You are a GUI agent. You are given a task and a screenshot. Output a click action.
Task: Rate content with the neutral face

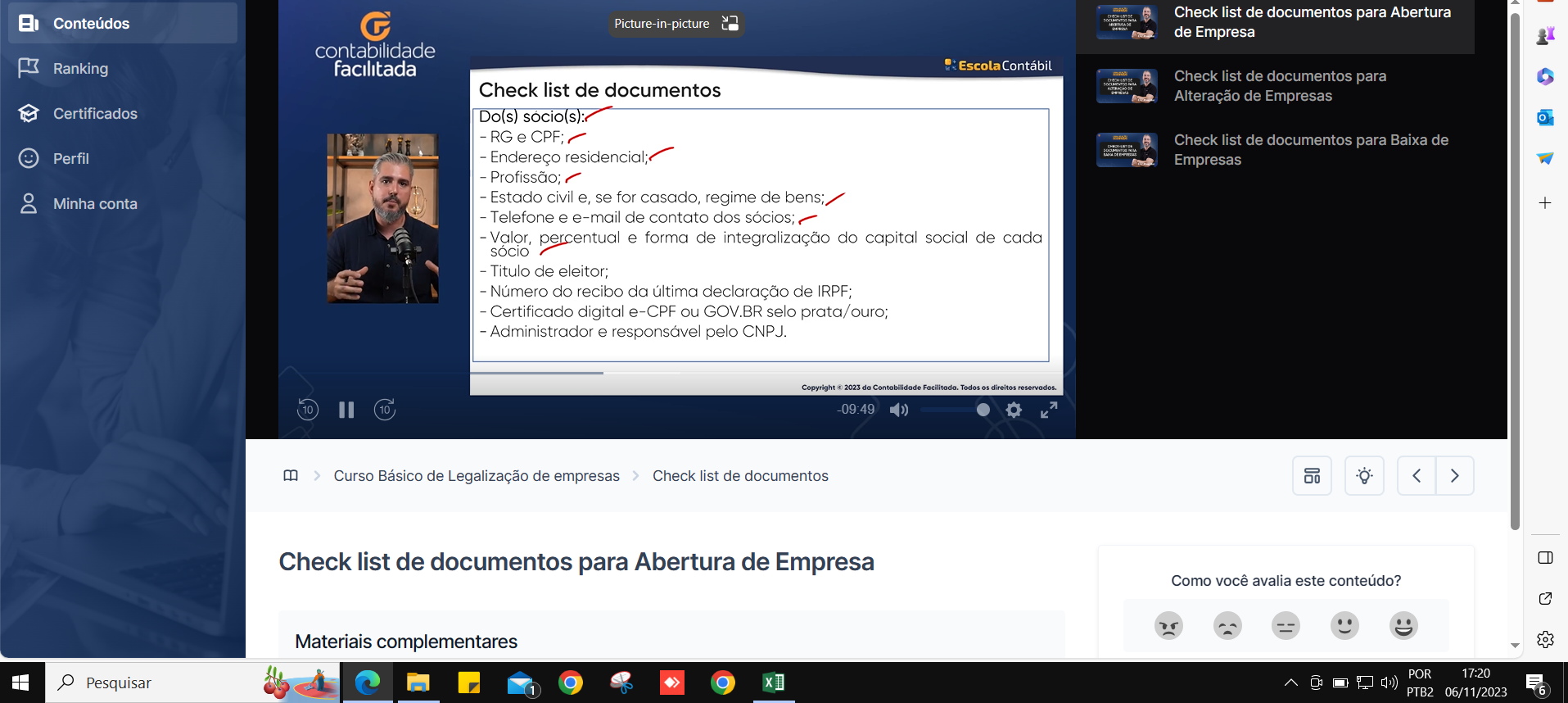click(1286, 626)
